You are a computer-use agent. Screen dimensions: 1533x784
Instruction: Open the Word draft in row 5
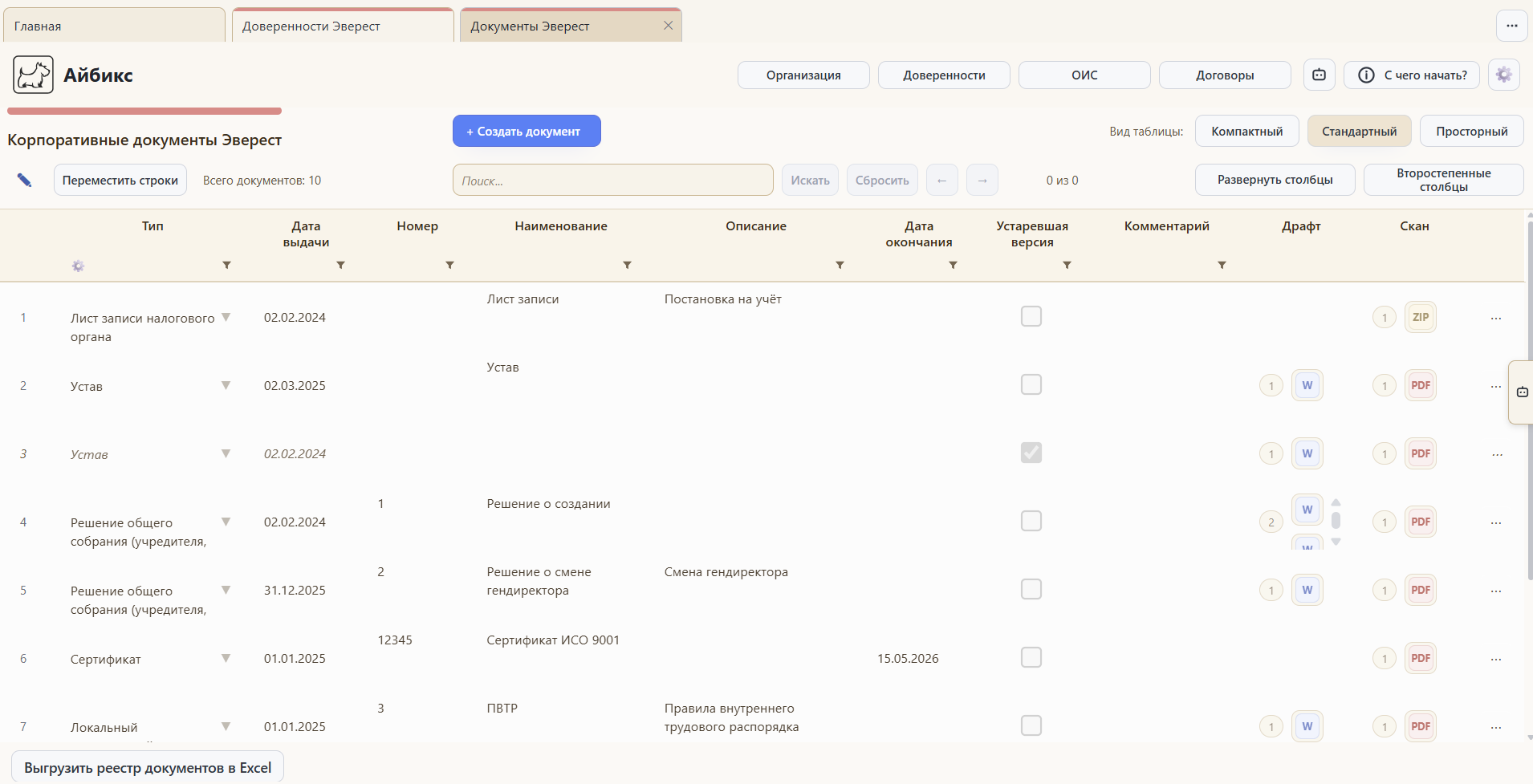click(x=1307, y=590)
